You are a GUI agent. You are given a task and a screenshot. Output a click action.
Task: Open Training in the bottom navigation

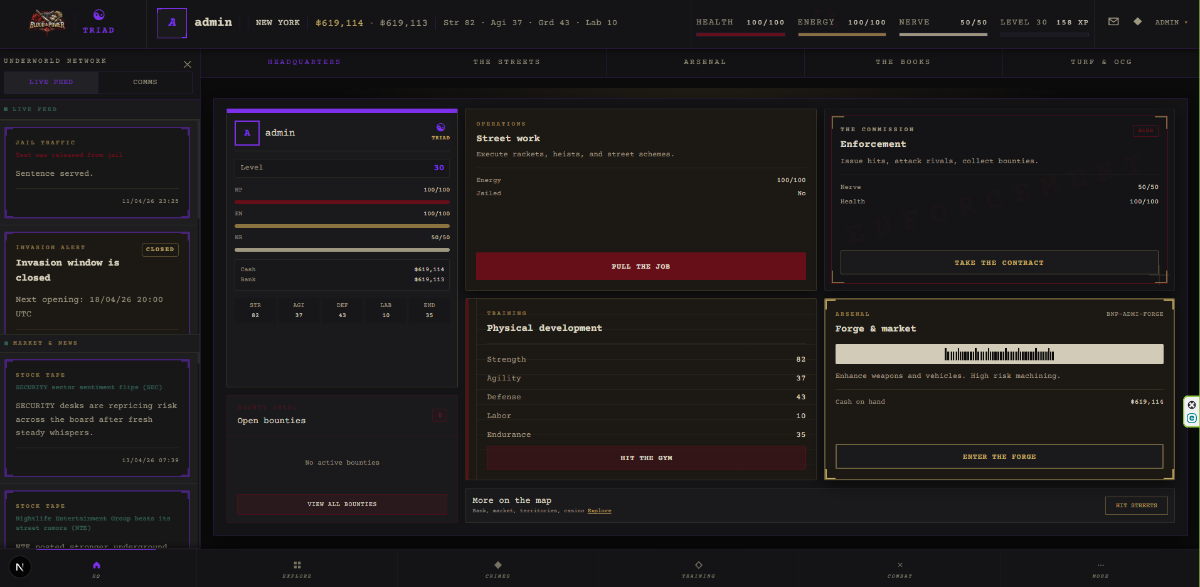pos(698,568)
